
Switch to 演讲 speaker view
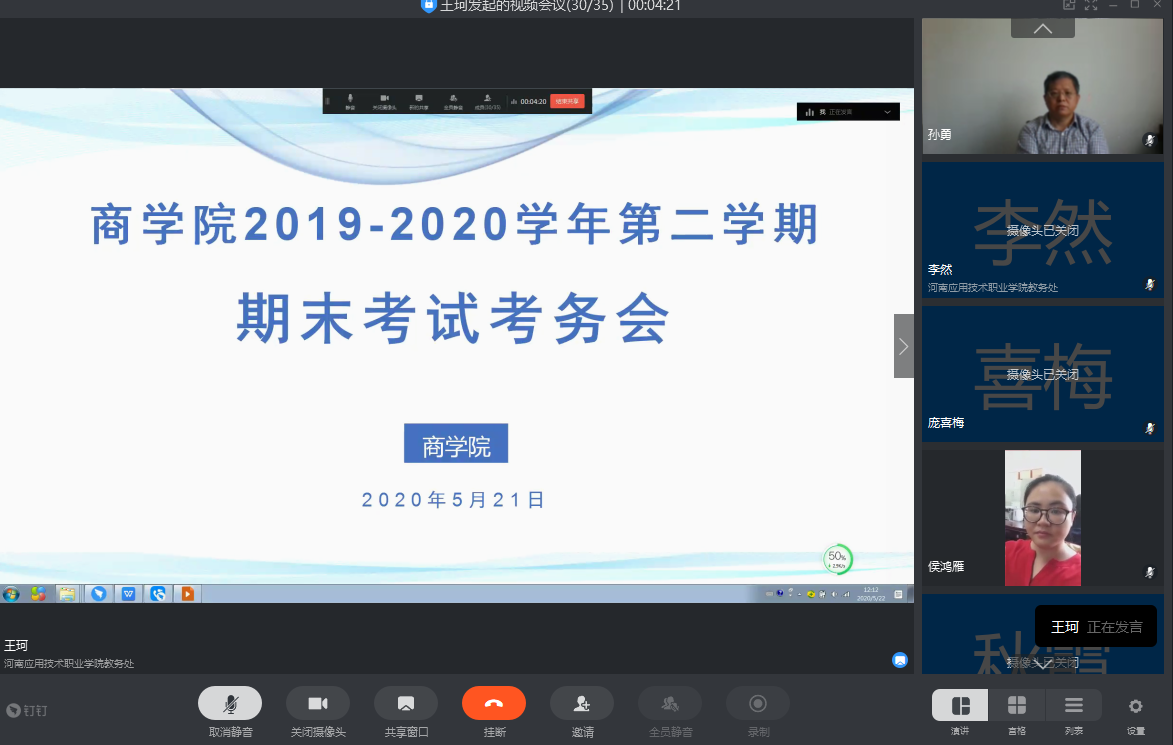tap(960, 705)
